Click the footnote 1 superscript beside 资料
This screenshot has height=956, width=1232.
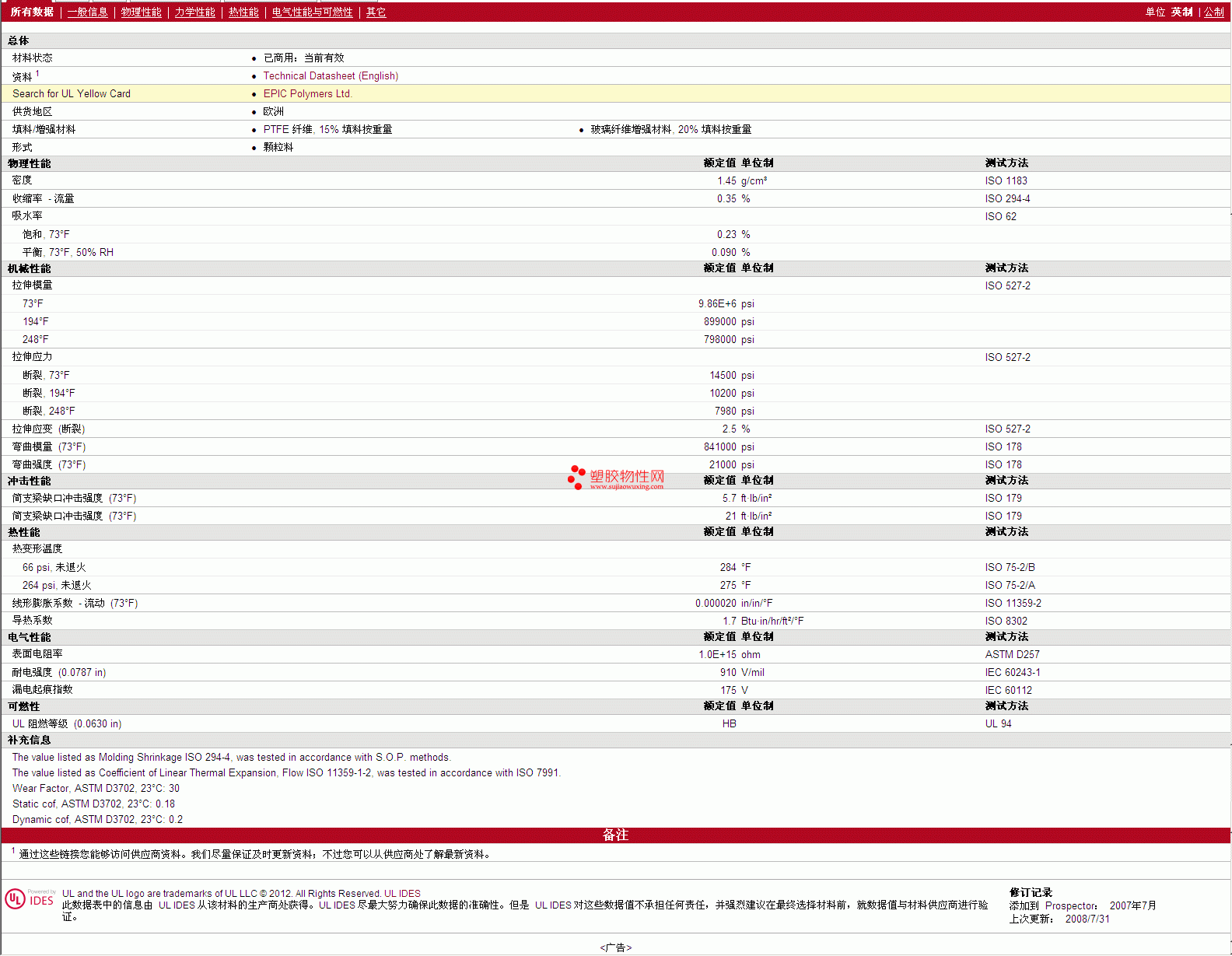pos(37,74)
